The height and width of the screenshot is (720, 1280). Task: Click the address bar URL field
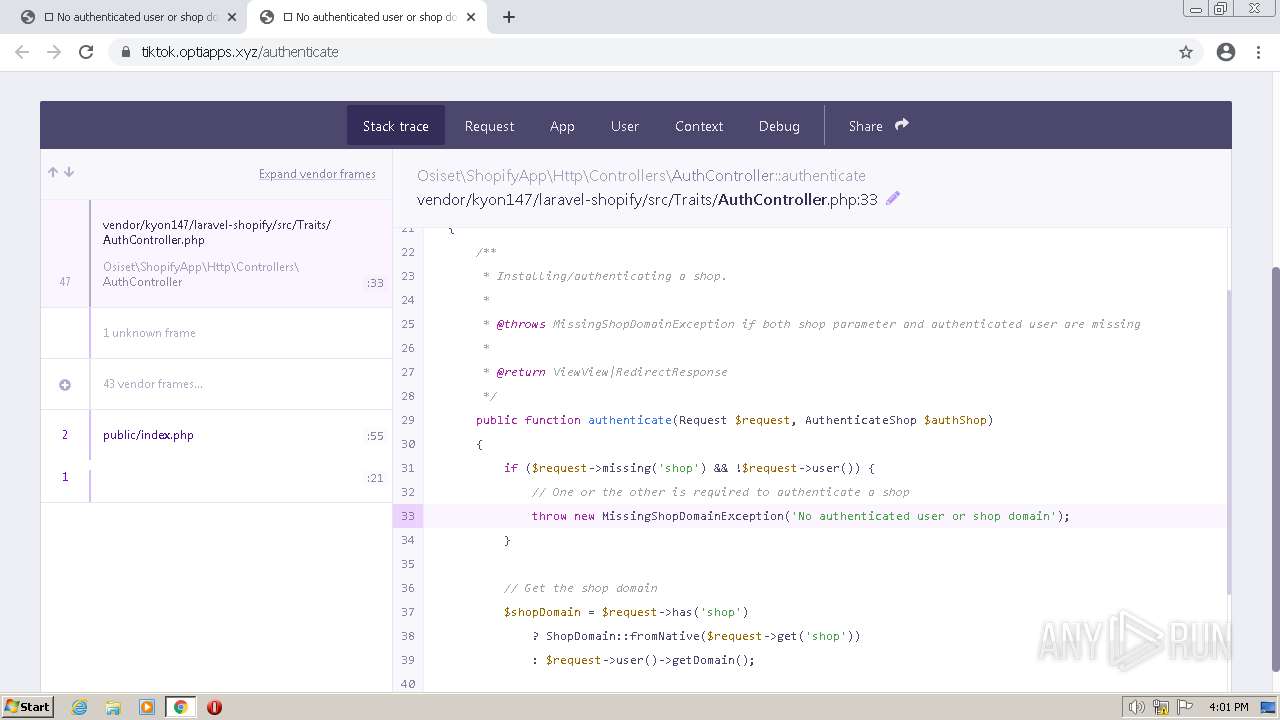click(x=640, y=52)
